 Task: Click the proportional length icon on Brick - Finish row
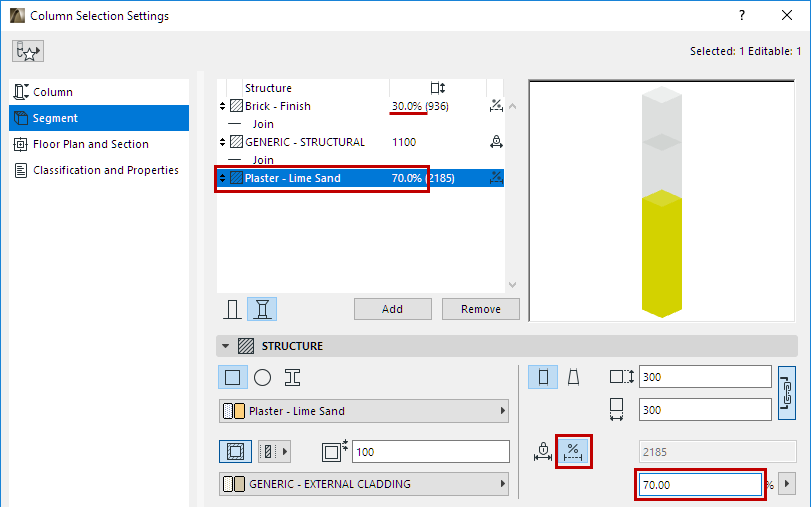point(496,106)
